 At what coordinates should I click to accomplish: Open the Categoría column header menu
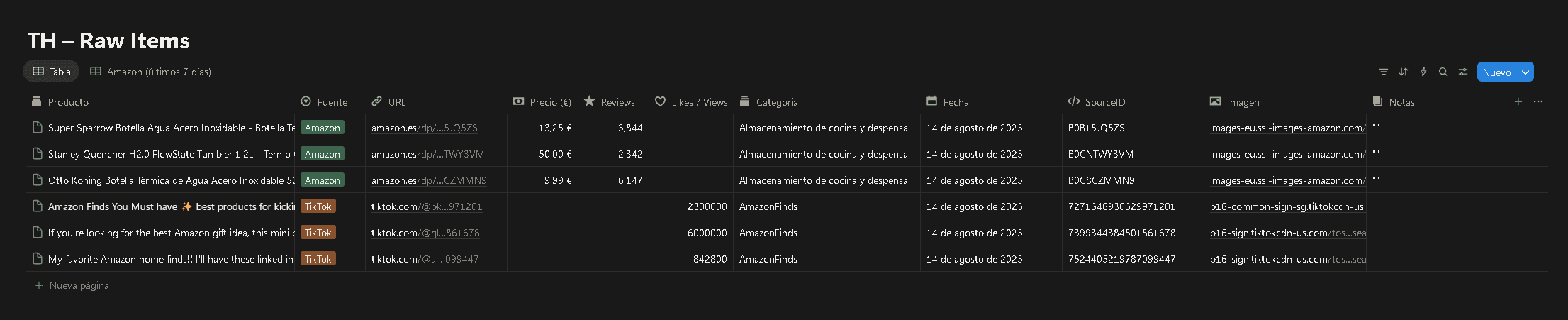tap(775, 102)
